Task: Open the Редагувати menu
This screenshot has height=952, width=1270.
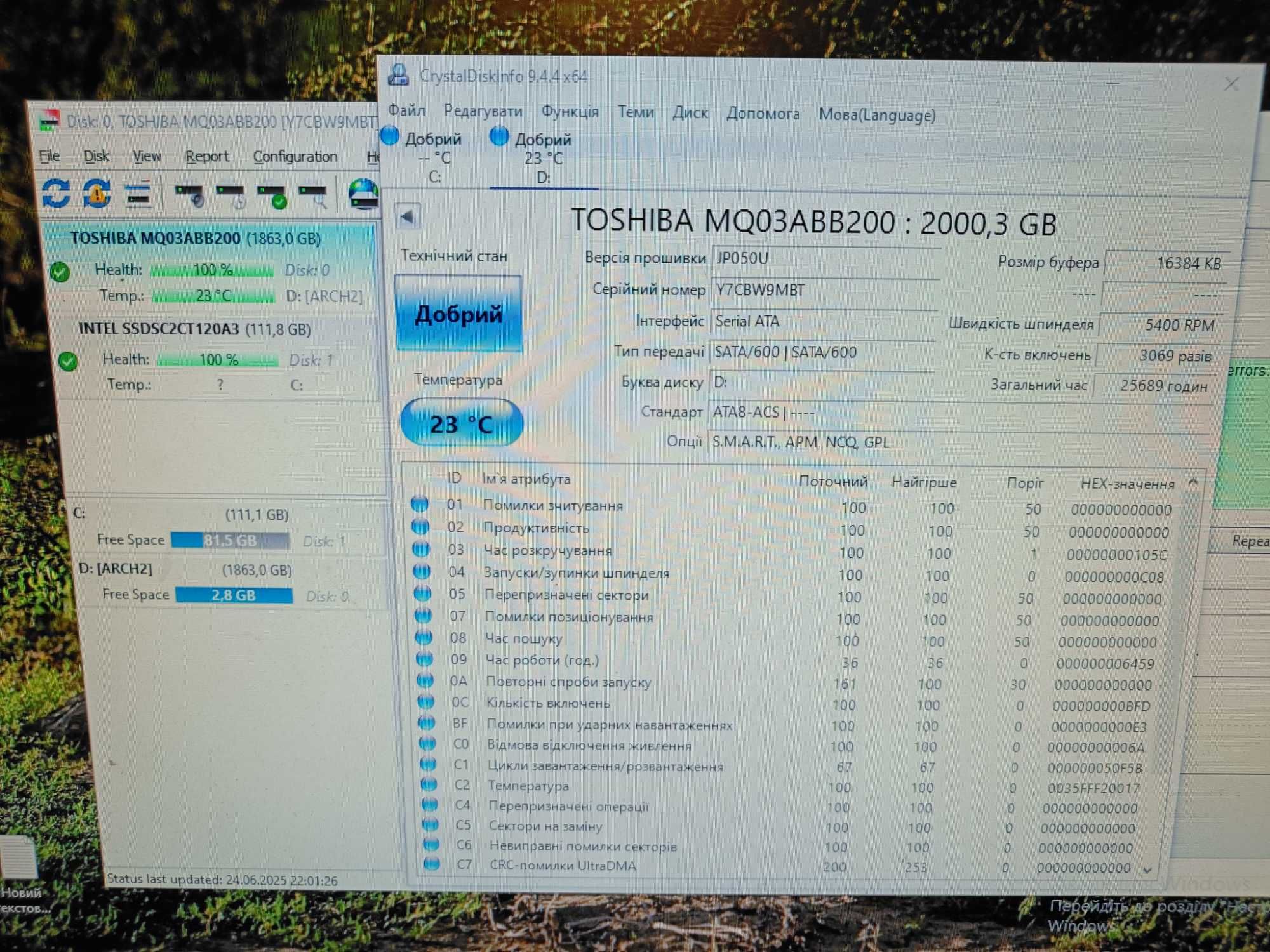Action: [483, 112]
